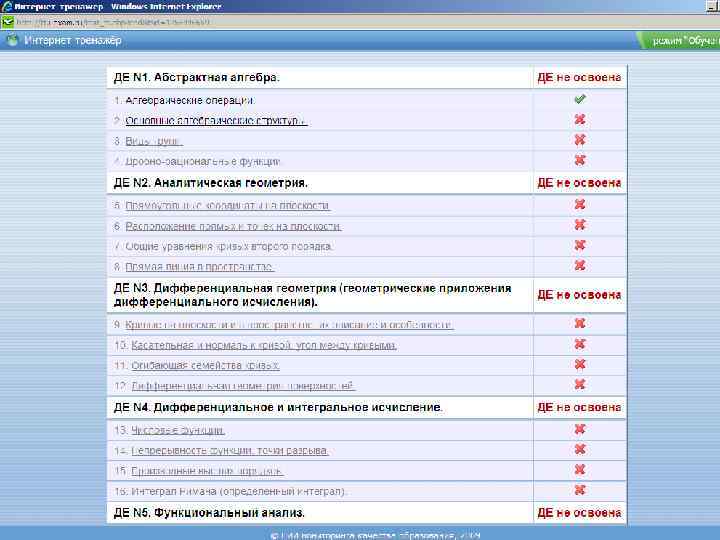The image size is (720, 540).
Task: Click red cross for Общие уравнения кривых
Action: (x=580, y=245)
